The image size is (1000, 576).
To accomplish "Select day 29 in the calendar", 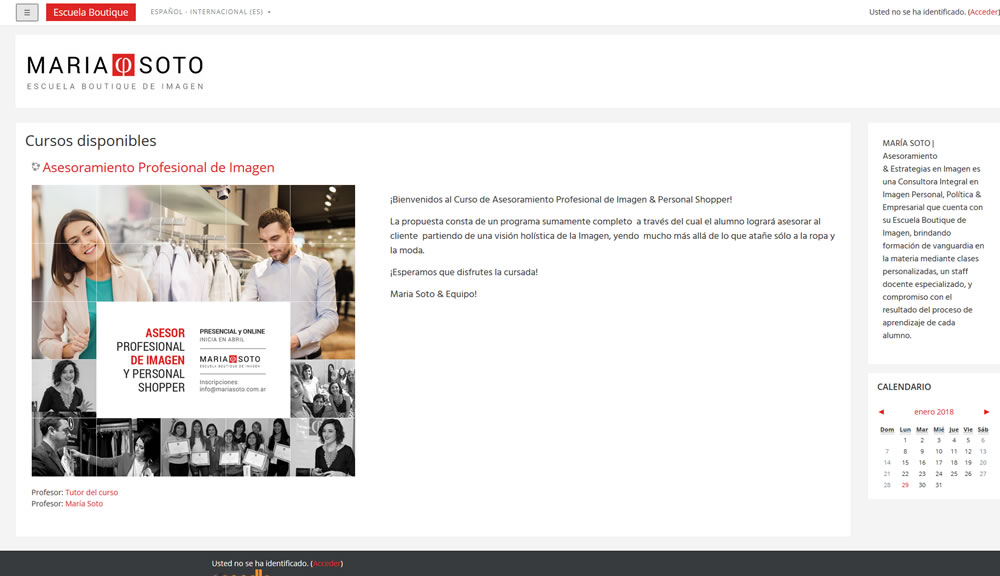I will coord(905,485).
